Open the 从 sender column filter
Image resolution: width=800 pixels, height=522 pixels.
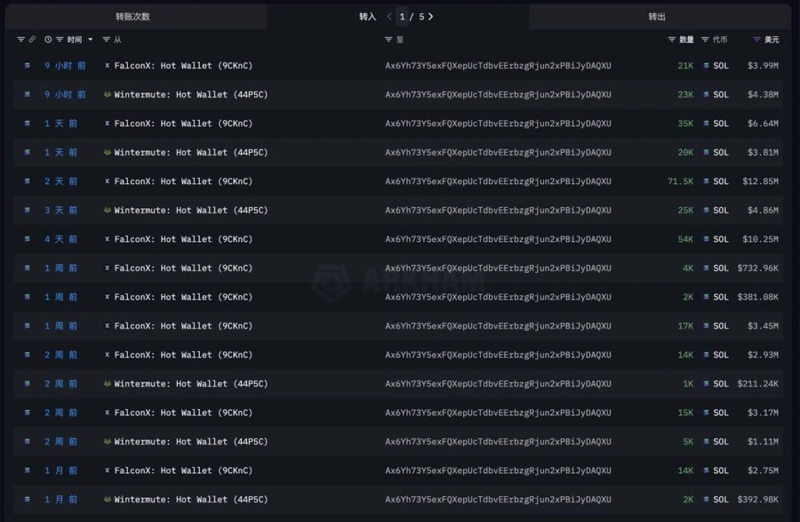pyautogui.click(x=107, y=40)
